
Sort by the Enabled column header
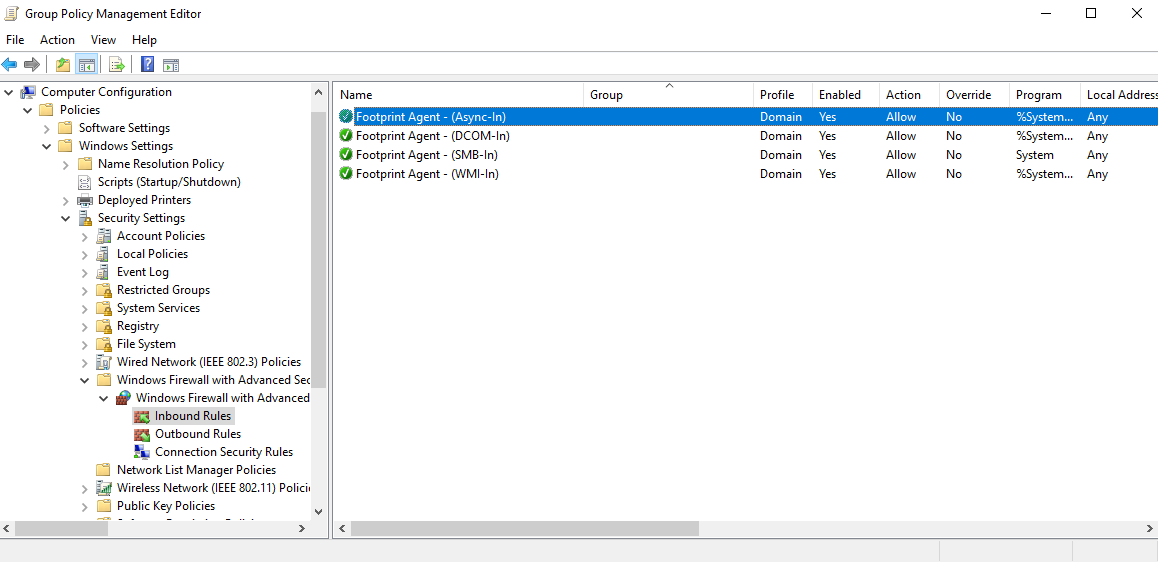coord(846,95)
